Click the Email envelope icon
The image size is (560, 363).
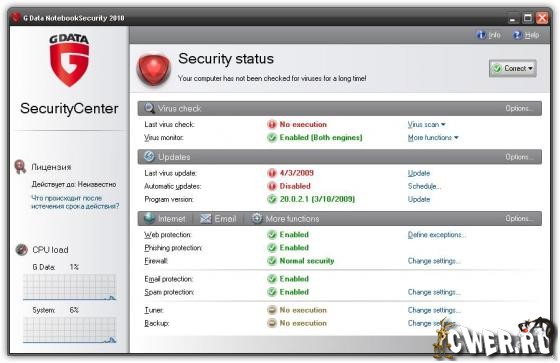coord(205,218)
